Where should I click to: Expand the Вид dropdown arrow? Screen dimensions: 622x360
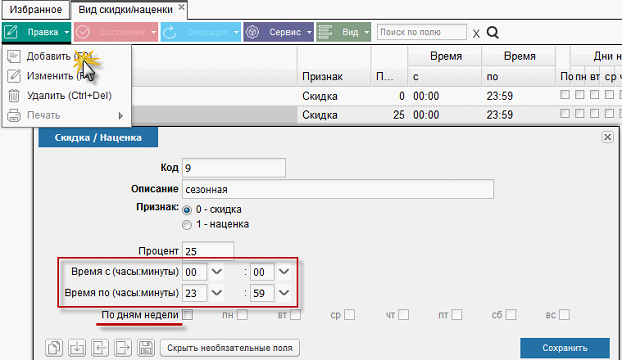pos(367,33)
